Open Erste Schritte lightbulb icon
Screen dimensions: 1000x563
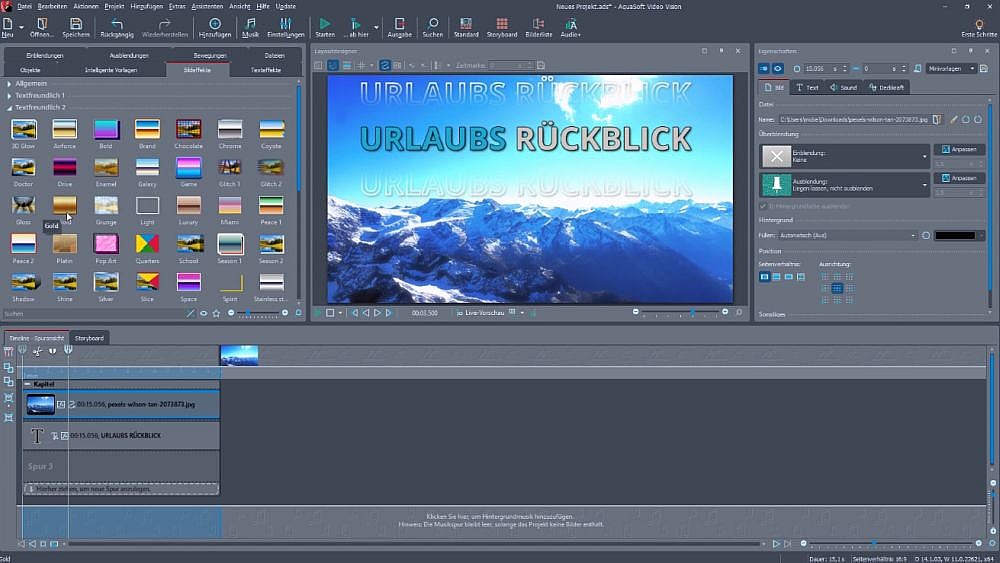pos(979,24)
